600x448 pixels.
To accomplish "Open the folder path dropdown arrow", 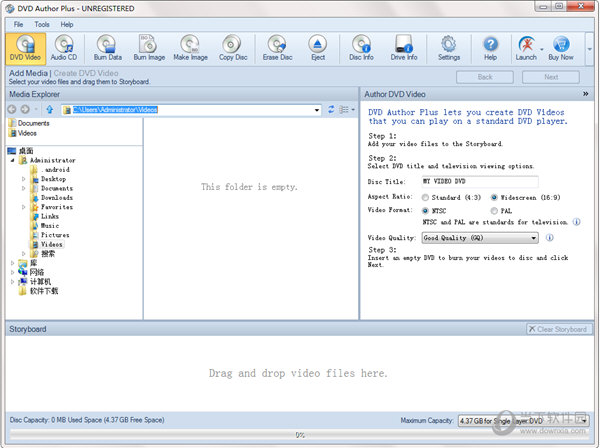I will coord(317,110).
